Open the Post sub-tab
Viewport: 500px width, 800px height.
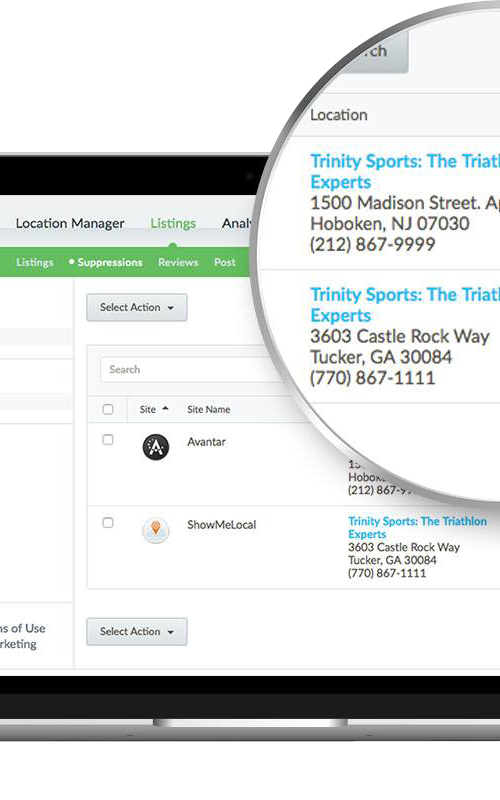(x=225, y=262)
